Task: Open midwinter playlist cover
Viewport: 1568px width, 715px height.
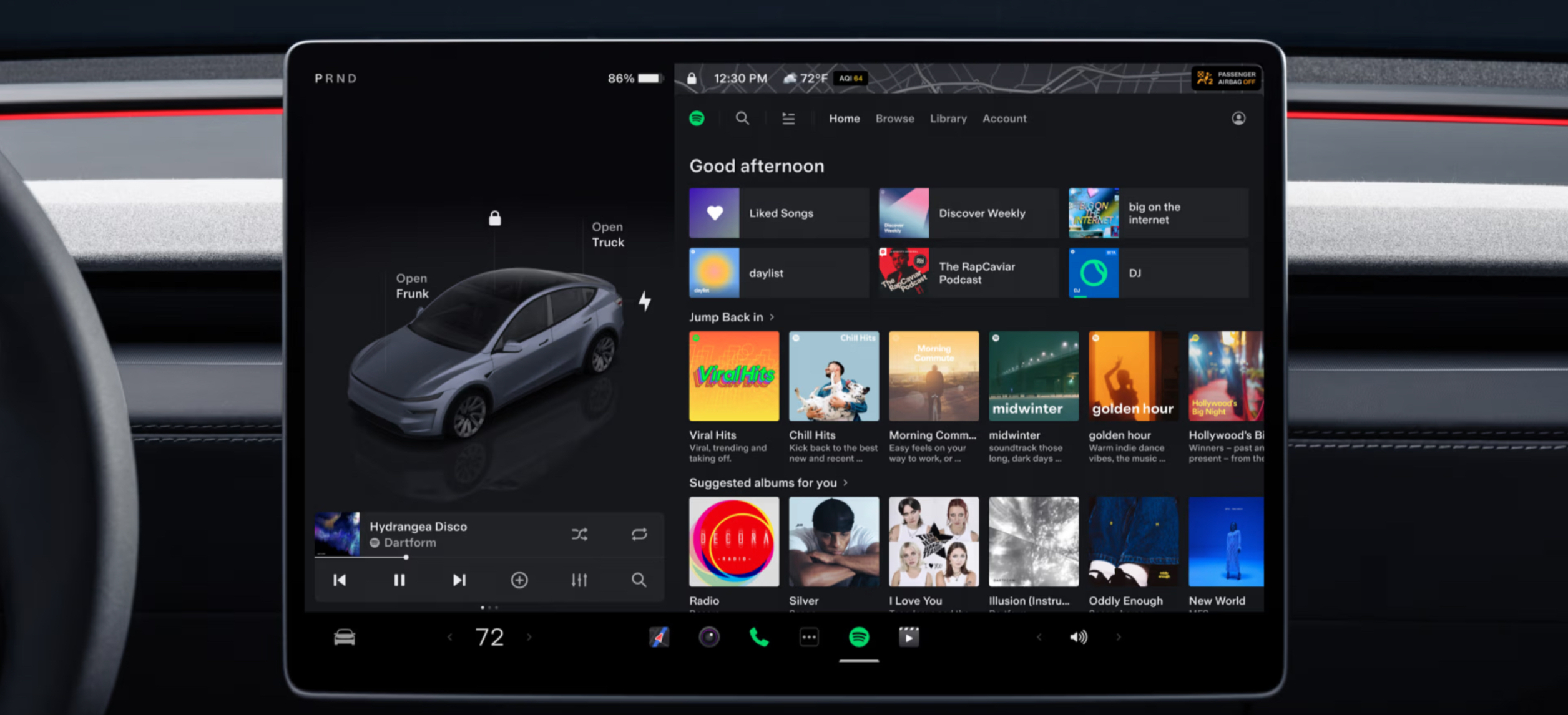Action: click(1034, 376)
